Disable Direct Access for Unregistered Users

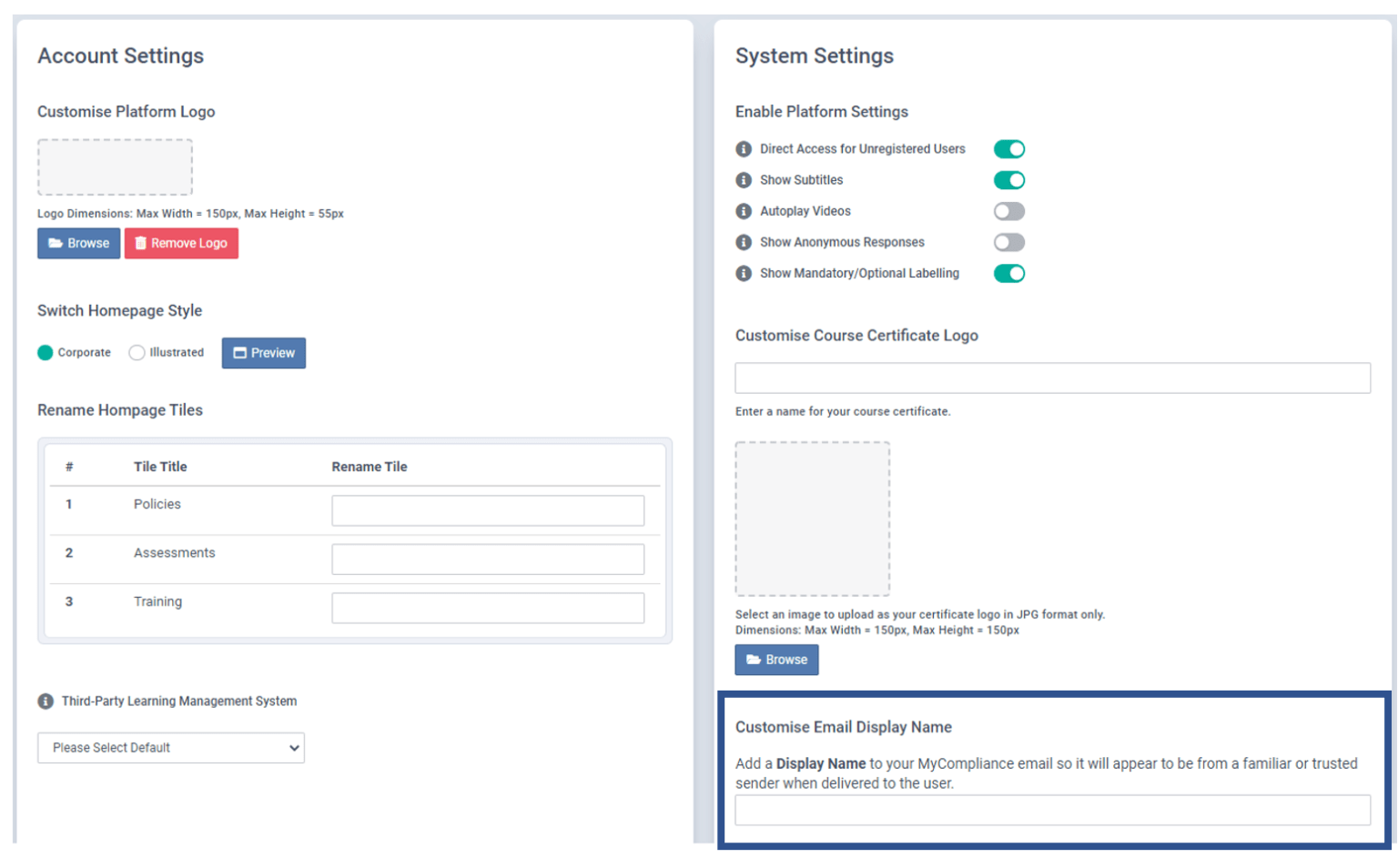click(x=1008, y=148)
